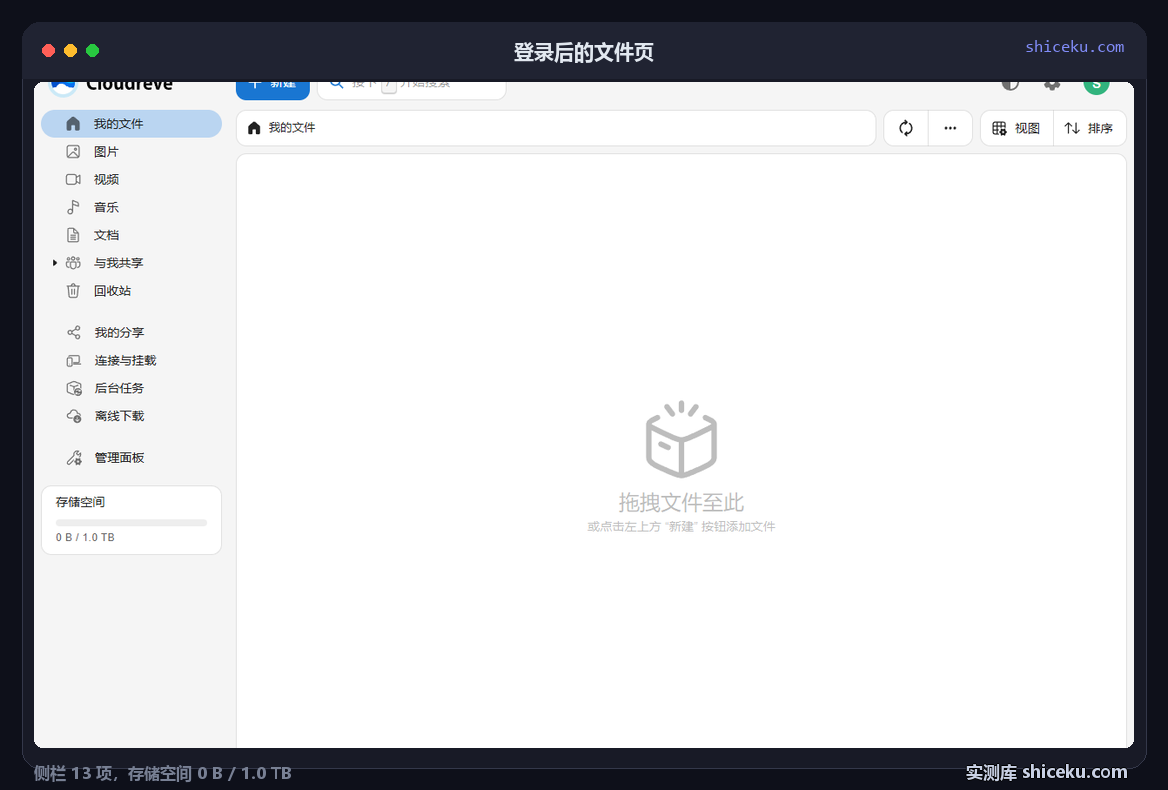Open 管理面板 admin panel wrench icon
1168x790 pixels.
[74, 458]
